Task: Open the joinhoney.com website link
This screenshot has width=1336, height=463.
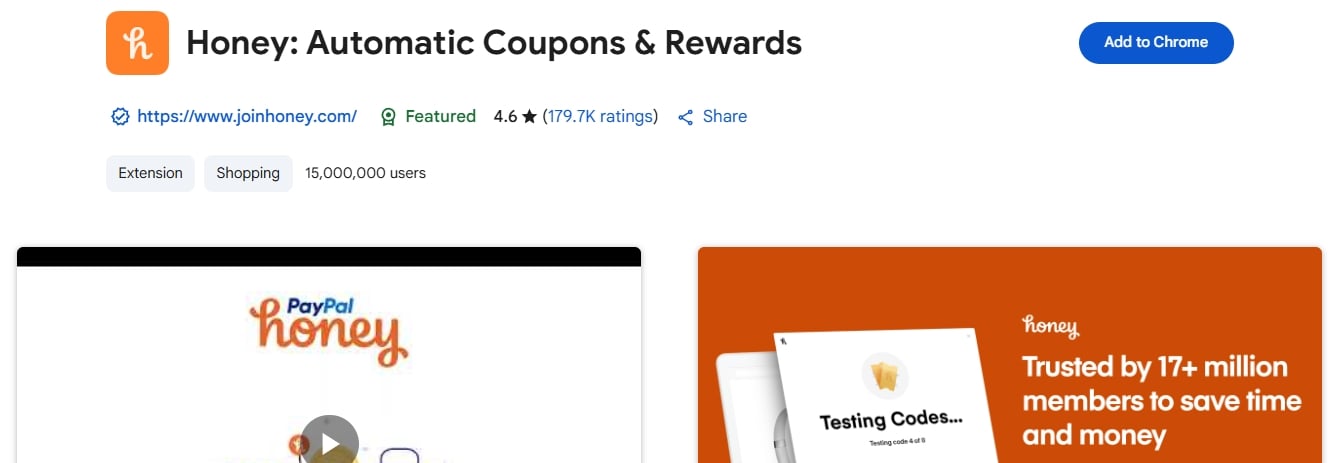Action: [x=247, y=116]
